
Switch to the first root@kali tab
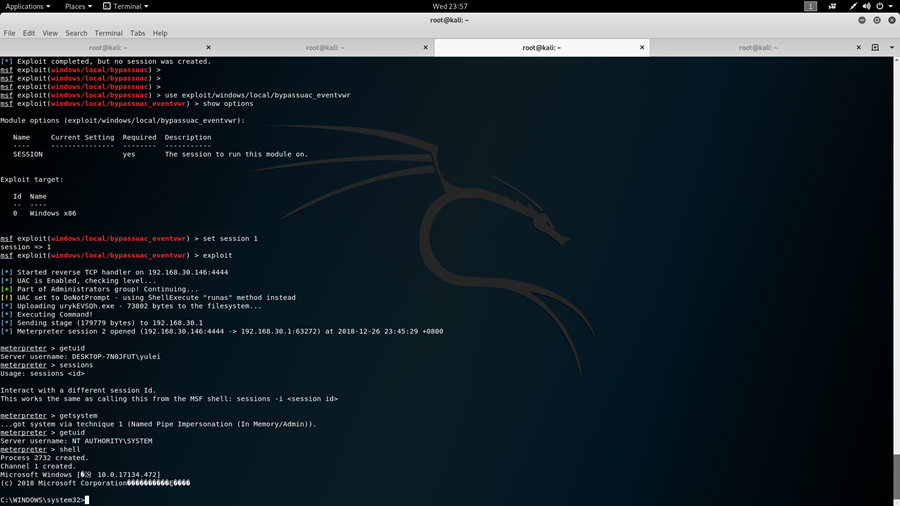pyautogui.click(x=108, y=48)
